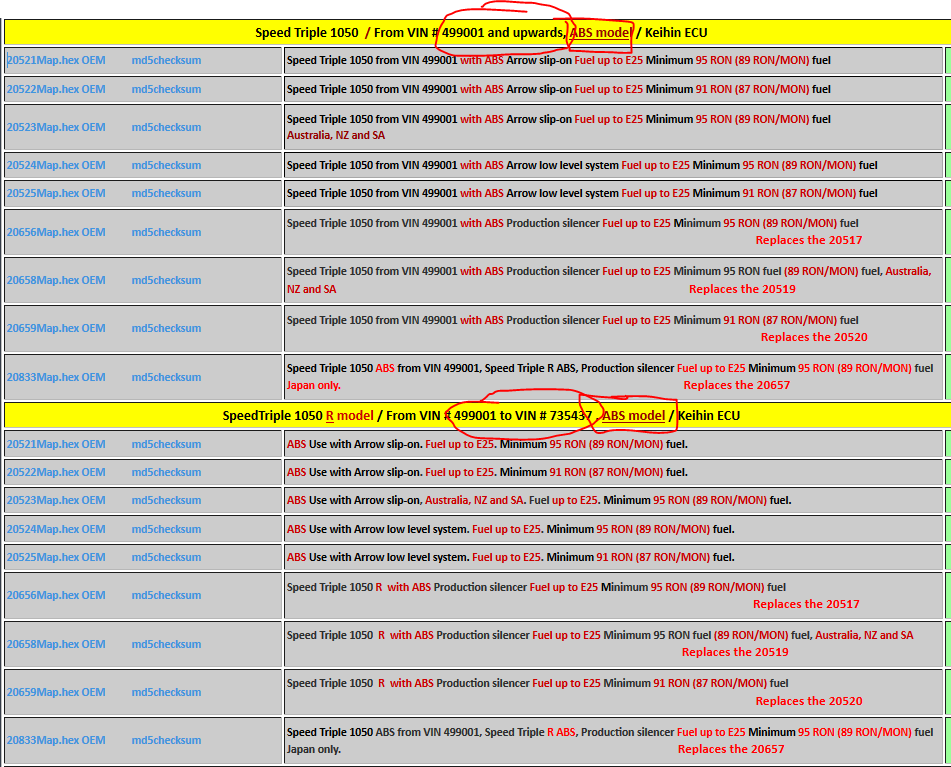The height and width of the screenshot is (767, 951).
Task: Click md5checksum beside 20525Map.hex in VIN upwards section
Action: point(166,193)
